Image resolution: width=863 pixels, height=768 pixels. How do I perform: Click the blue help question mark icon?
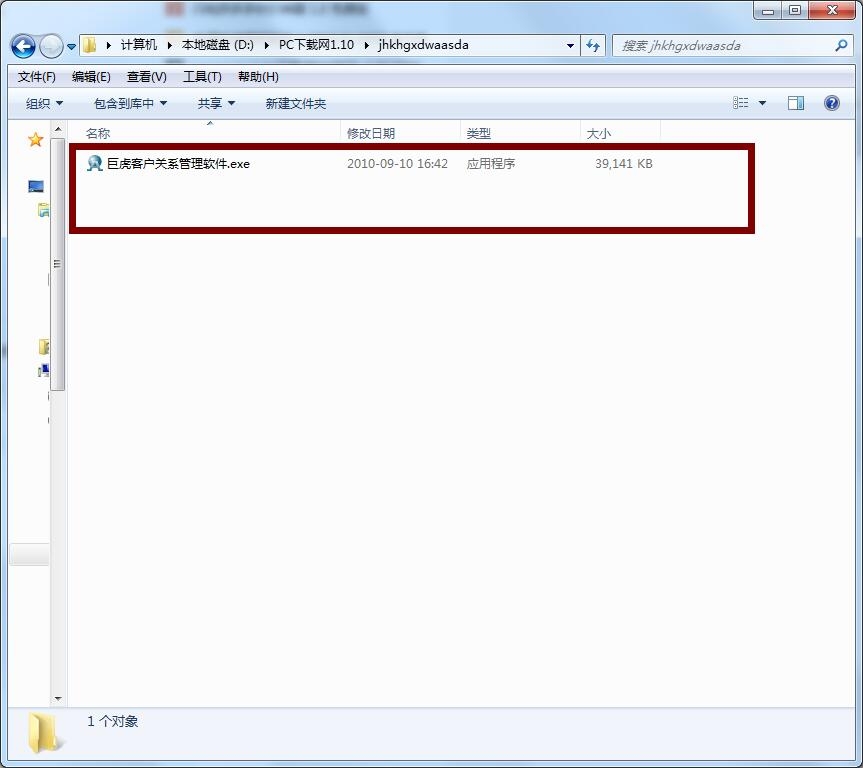(x=832, y=103)
